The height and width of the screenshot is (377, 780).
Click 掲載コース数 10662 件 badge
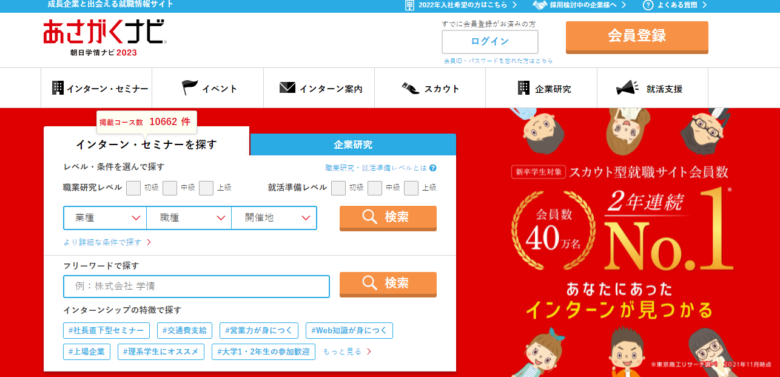click(146, 122)
